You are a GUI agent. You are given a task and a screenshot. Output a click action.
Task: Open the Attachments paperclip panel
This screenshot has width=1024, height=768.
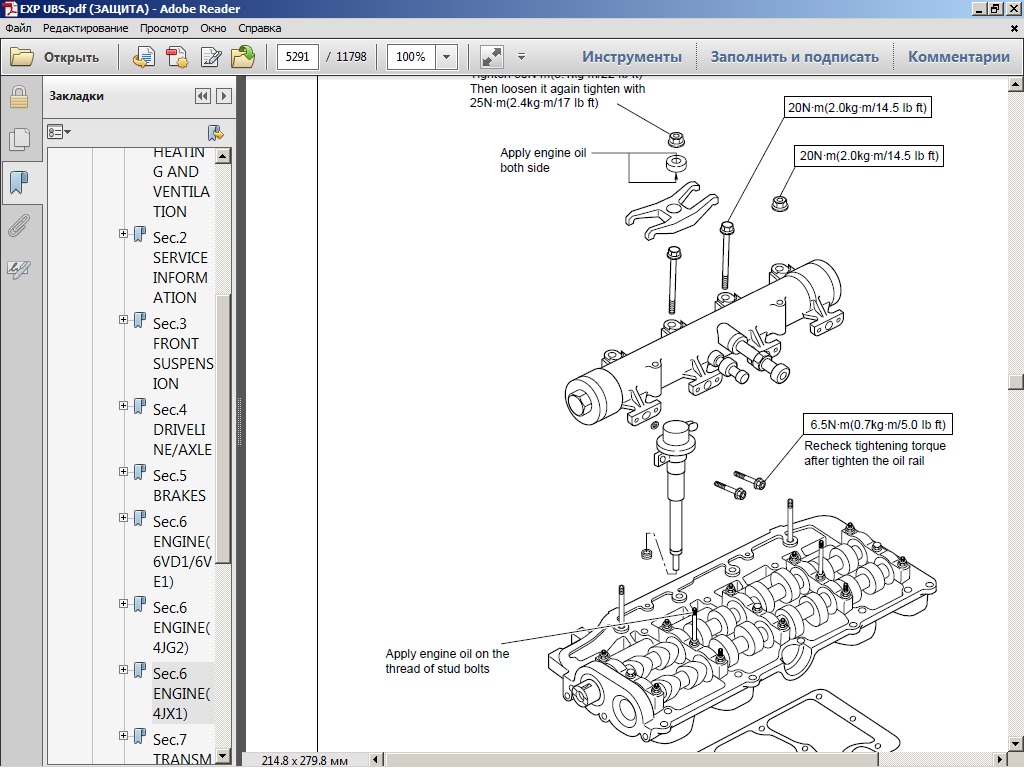[x=18, y=226]
